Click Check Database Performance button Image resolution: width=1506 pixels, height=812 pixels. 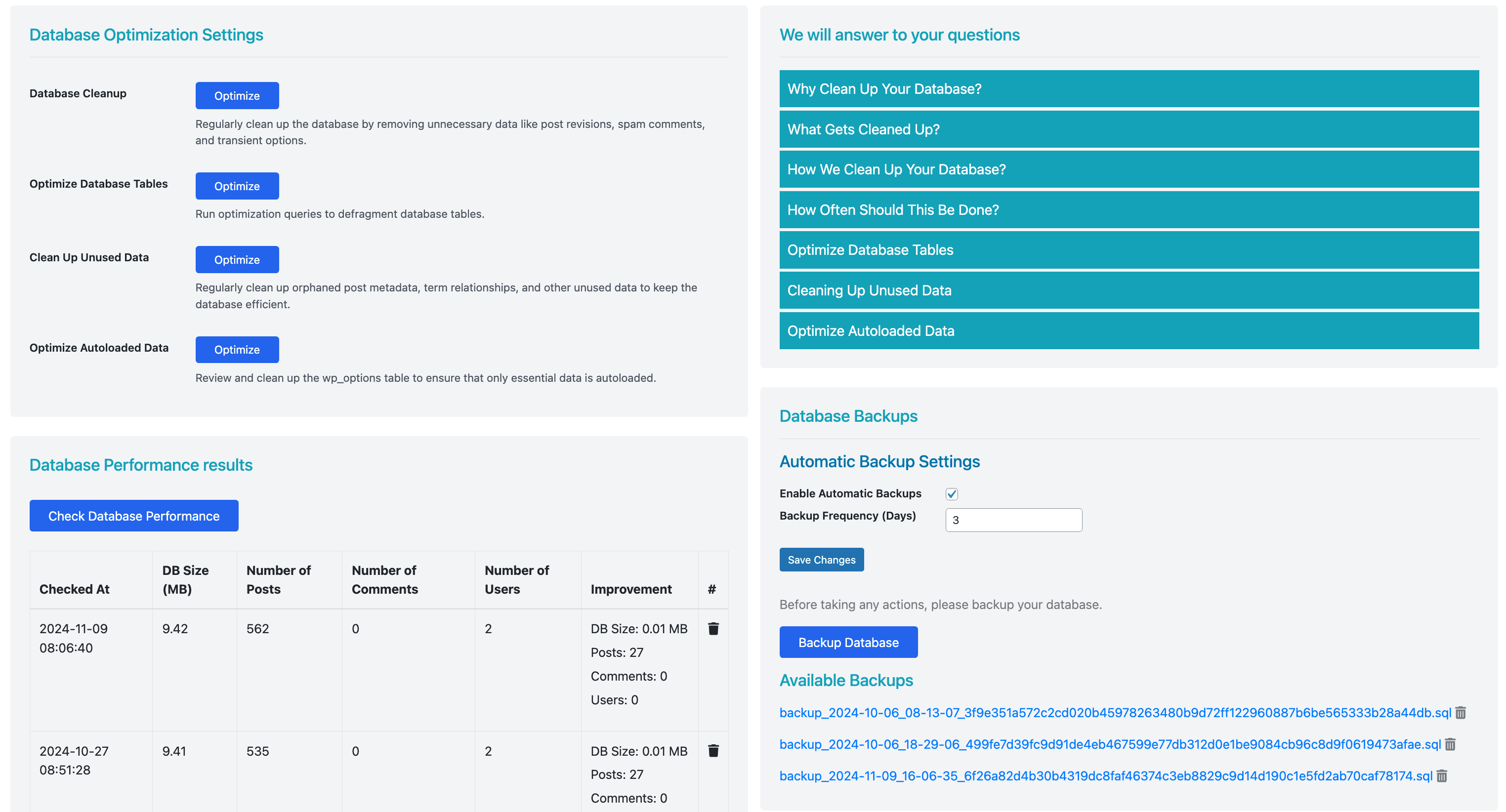(134, 516)
